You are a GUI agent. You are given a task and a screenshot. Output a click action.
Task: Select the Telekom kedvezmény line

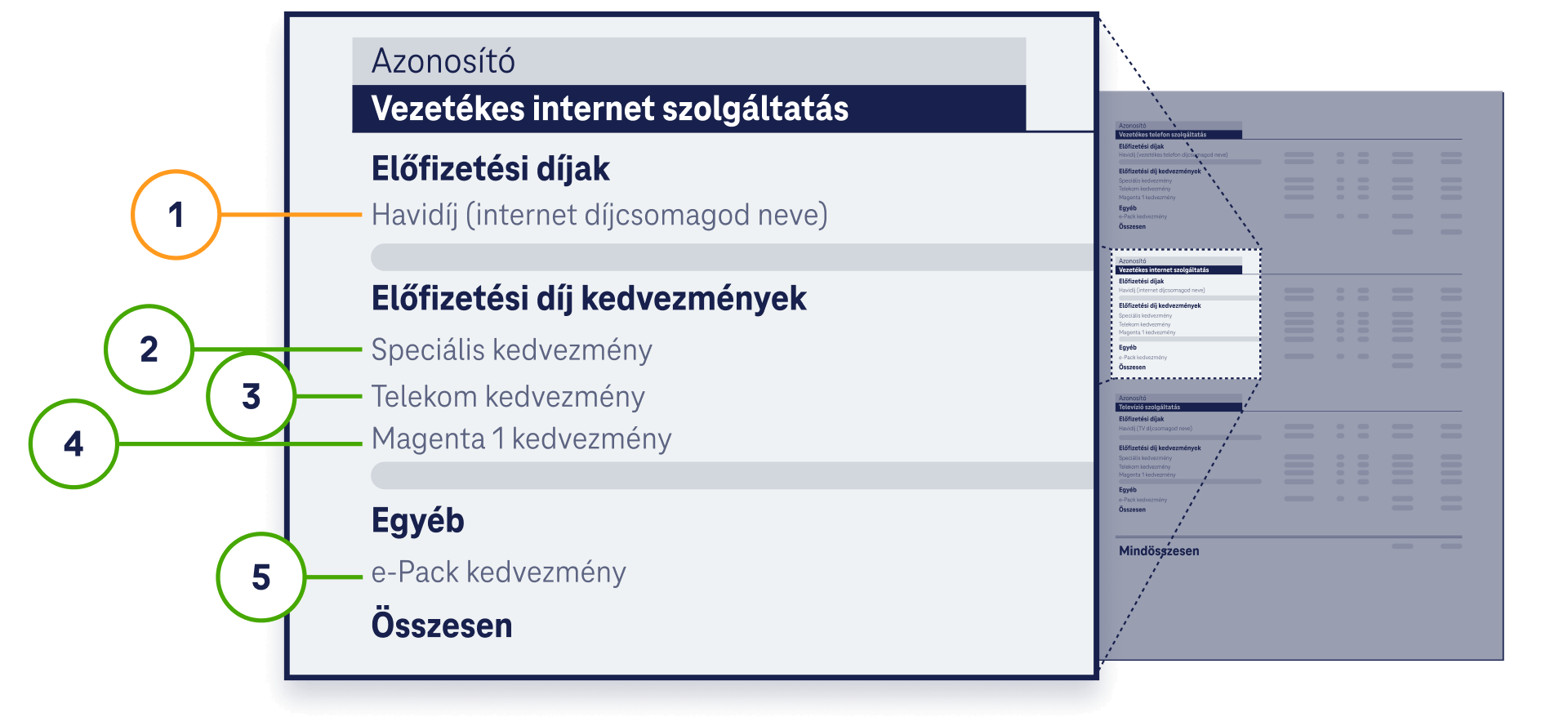[x=508, y=396]
